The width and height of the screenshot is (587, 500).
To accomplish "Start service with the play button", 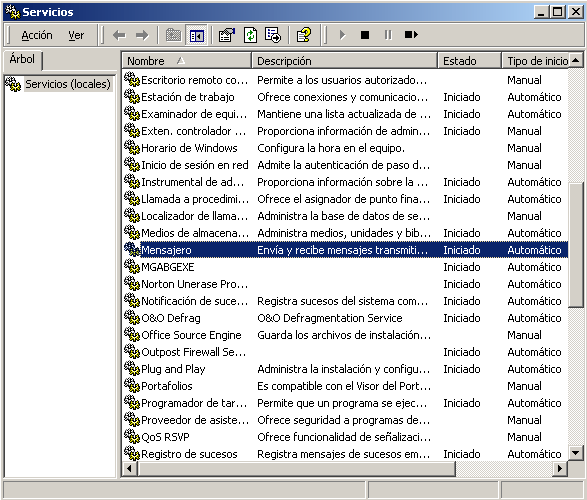I will point(342,35).
